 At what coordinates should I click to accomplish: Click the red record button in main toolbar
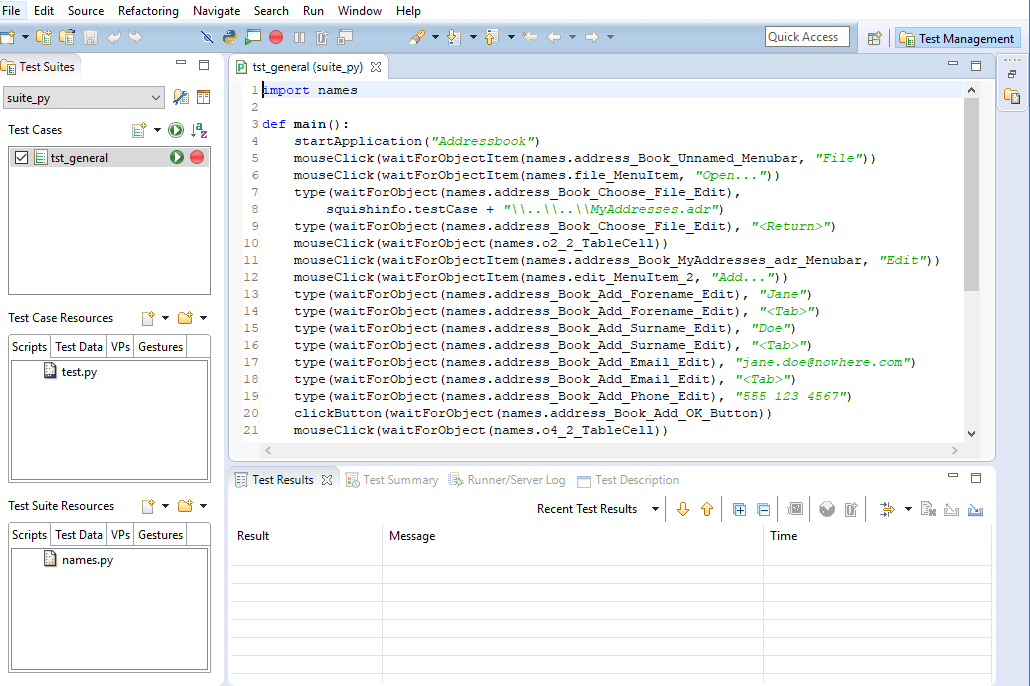pyautogui.click(x=275, y=37)
